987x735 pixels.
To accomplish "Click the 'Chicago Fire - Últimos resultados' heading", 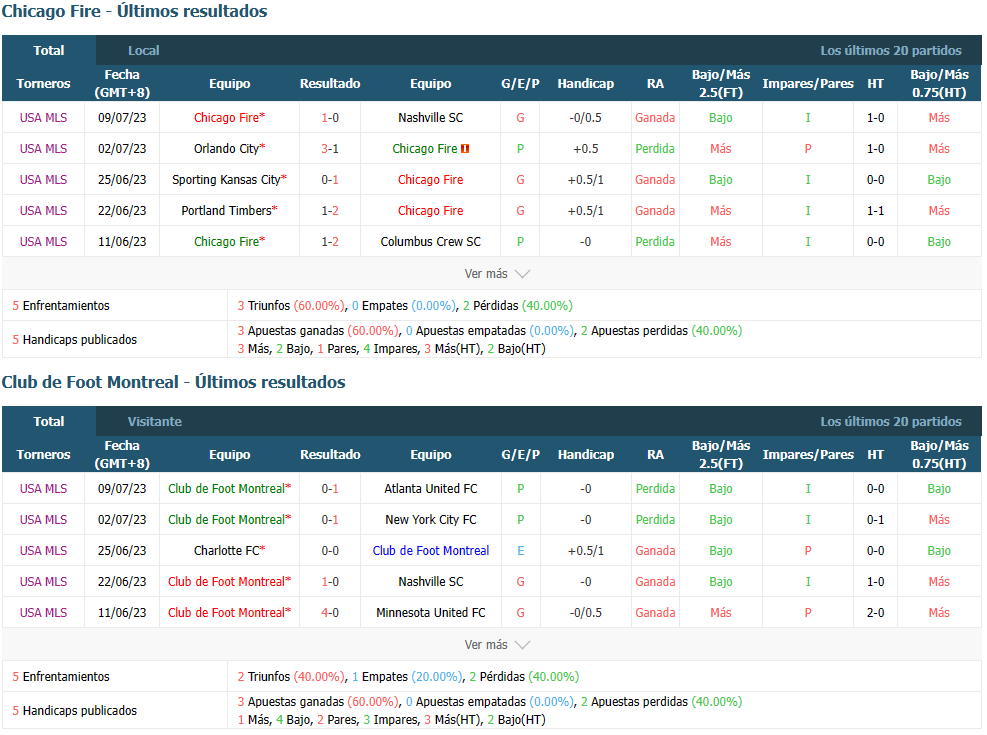I will 135,11.
